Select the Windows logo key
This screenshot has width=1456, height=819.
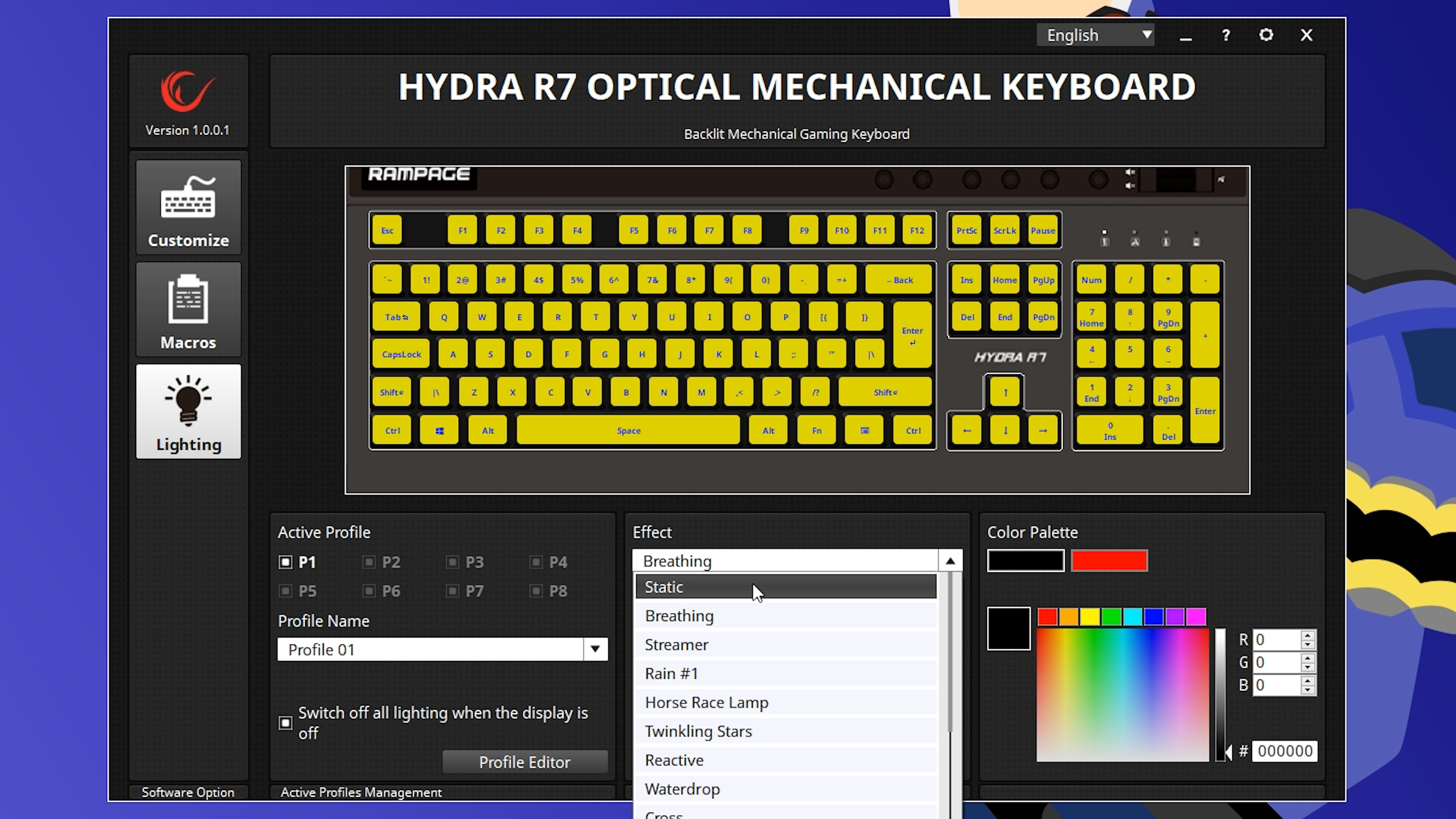coord(439,431)
